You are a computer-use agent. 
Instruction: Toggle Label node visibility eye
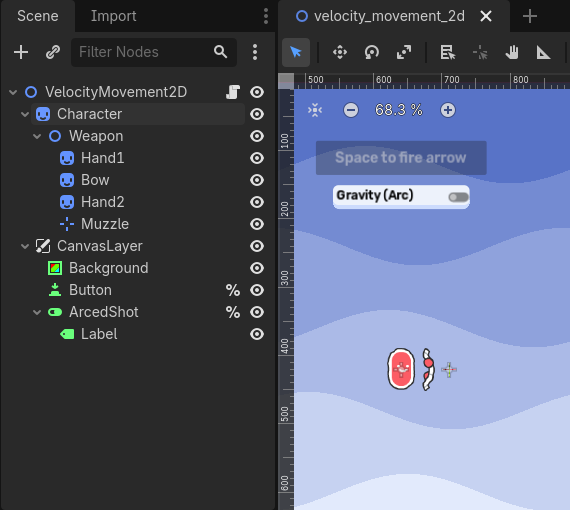click(x=257, y=334)
